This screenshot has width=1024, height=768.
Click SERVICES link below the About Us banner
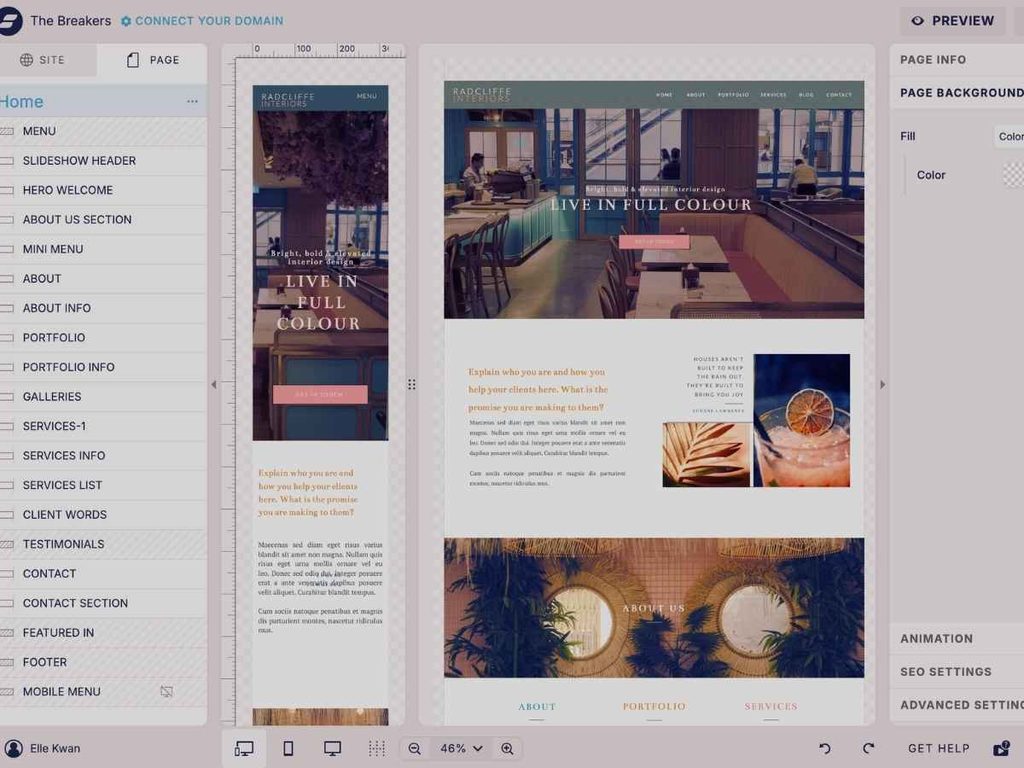771,707
